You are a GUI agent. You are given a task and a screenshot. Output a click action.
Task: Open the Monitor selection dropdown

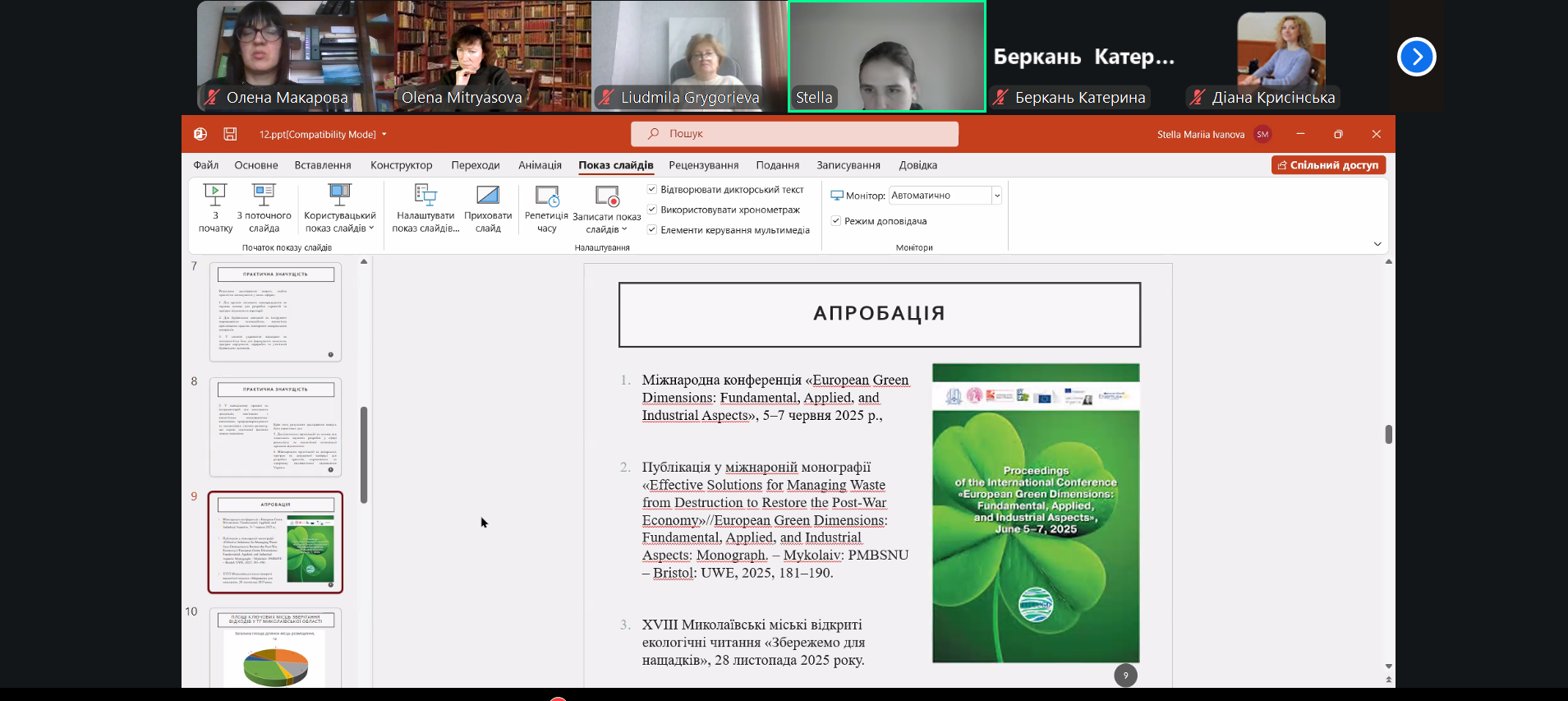tap(996, 196)
